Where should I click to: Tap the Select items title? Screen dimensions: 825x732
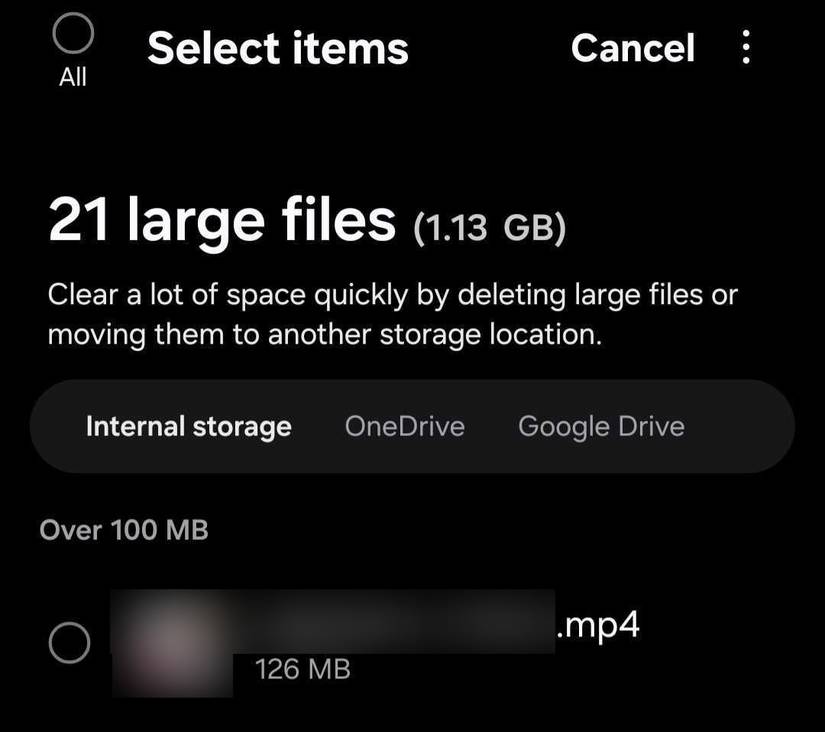[x=278, y=47]
